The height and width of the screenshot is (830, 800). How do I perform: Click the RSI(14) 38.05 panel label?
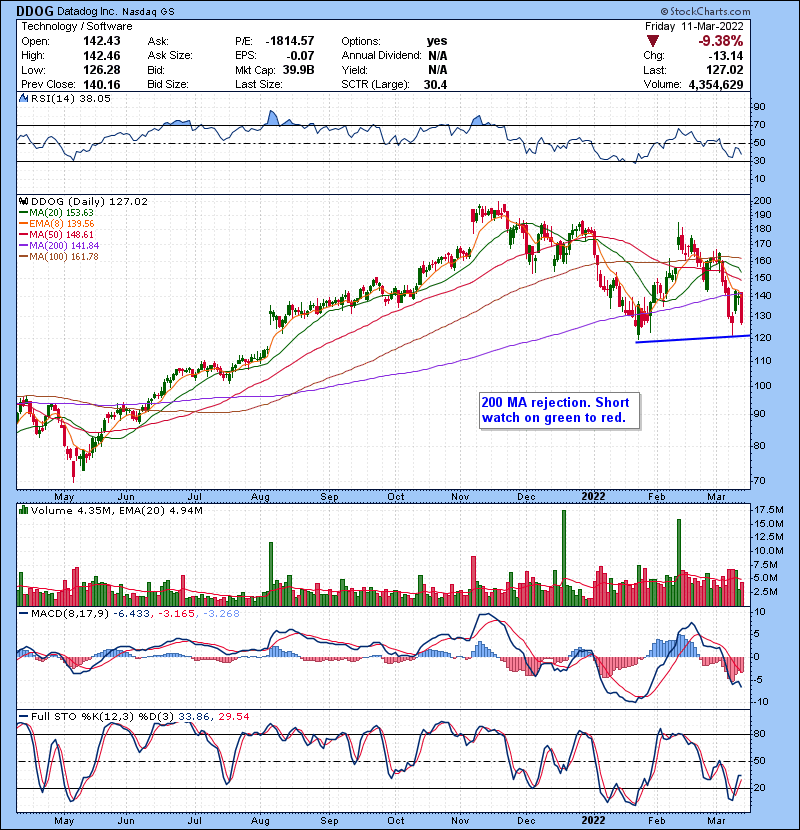70,98
